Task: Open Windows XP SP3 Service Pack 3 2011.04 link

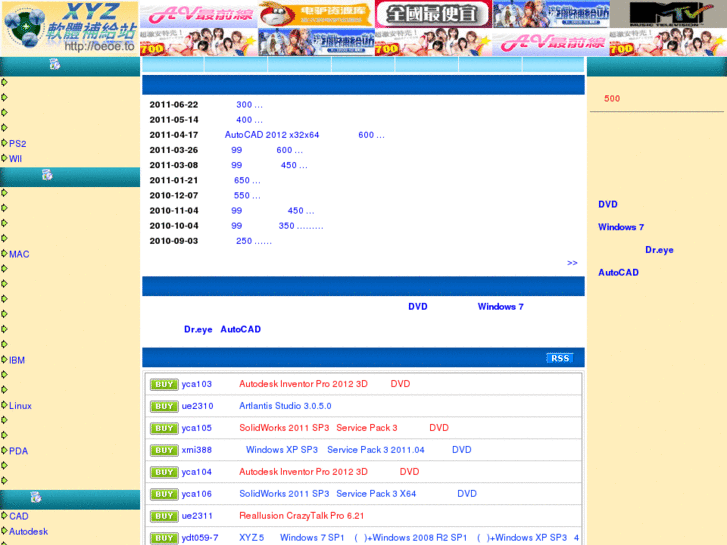Action: tap(358, 449)
